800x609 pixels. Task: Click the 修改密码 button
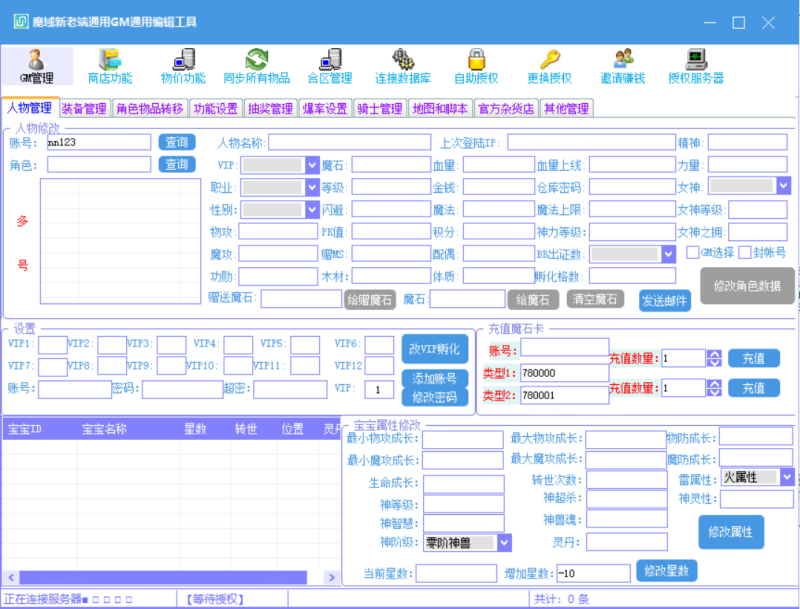pyautogui.click(x=435, y=397)
